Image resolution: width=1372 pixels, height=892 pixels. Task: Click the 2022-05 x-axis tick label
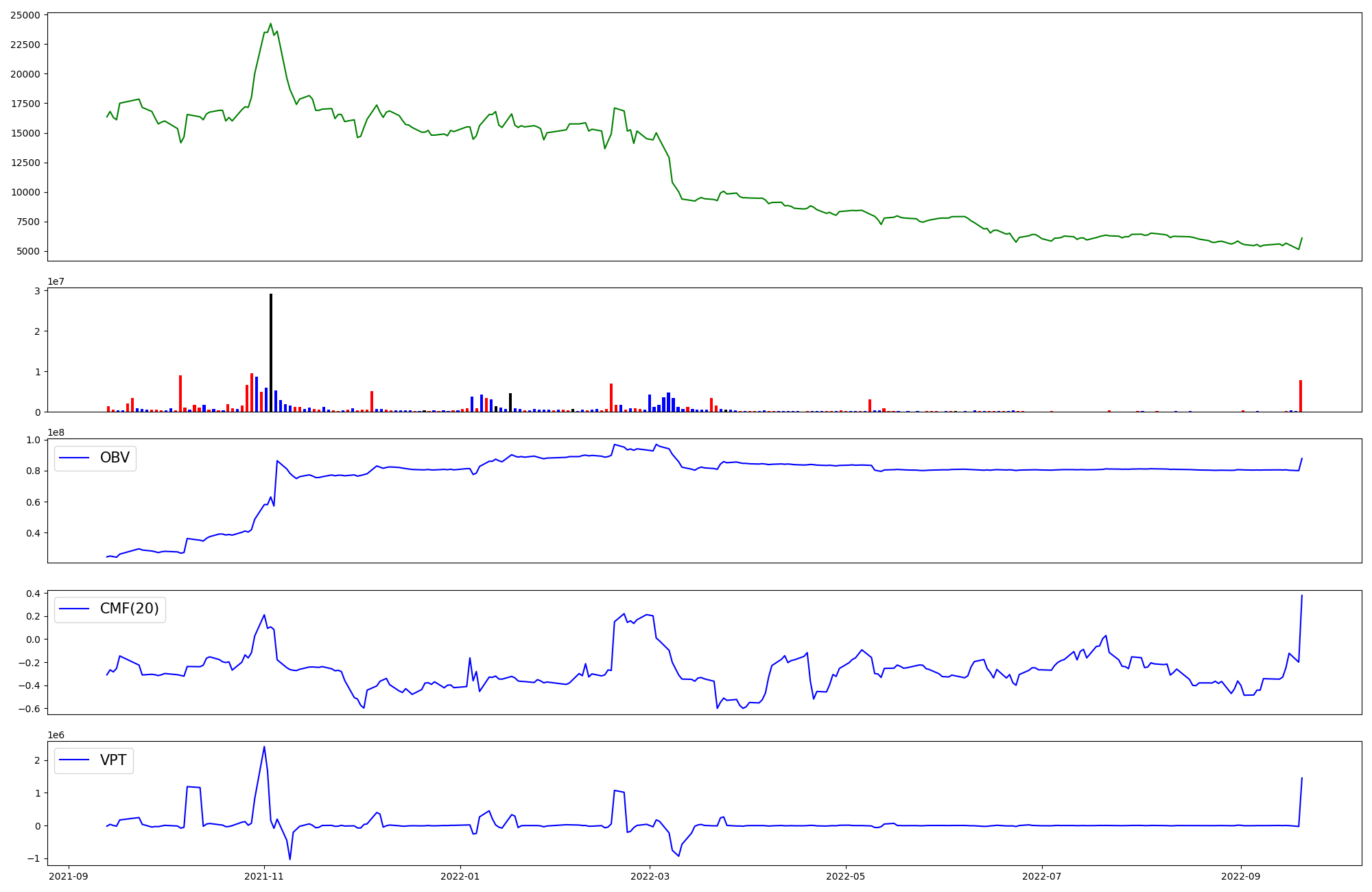(x=846, y=876)
